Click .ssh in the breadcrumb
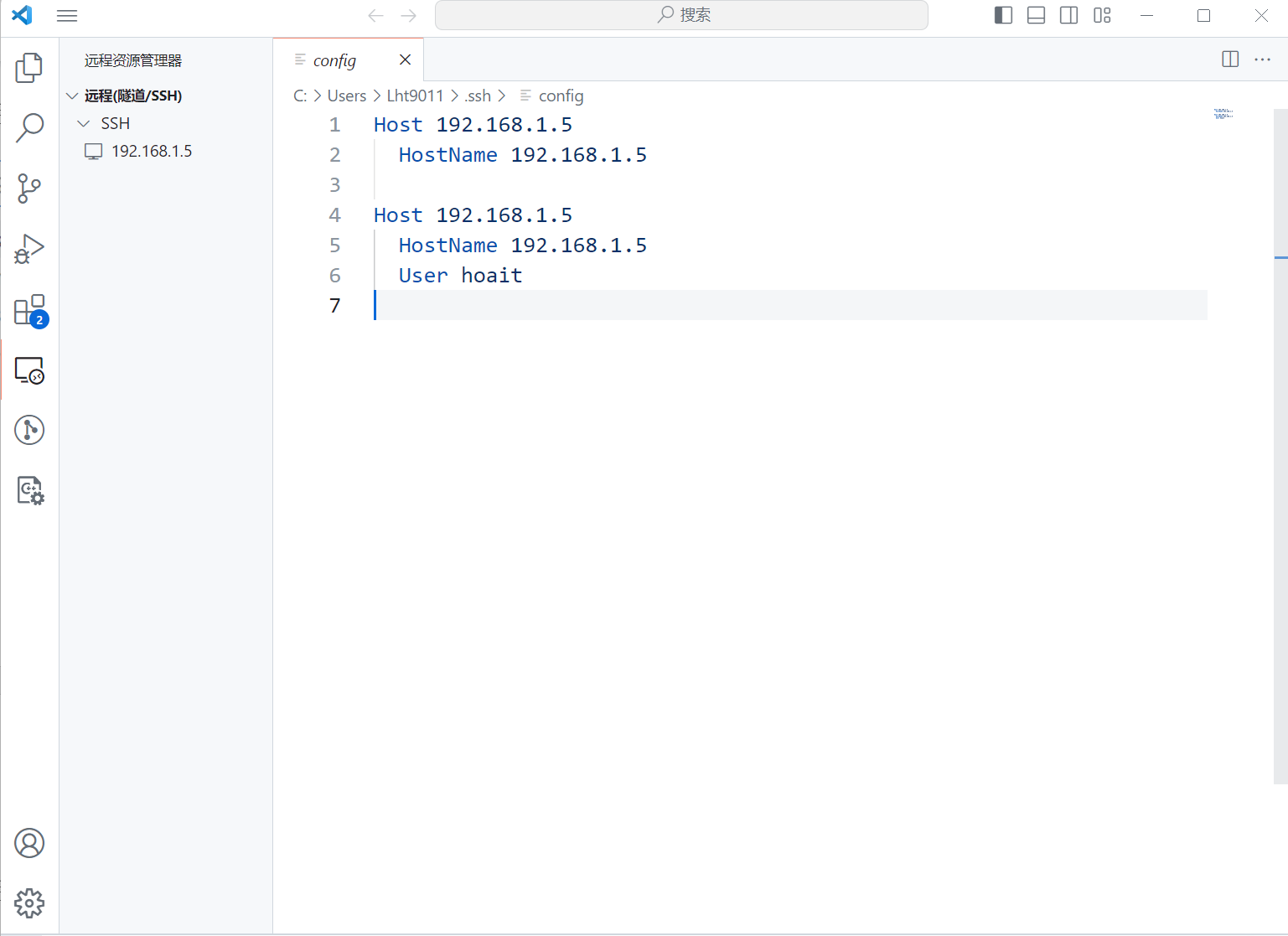Image resolution: width=1288 pixels, height=936 pixels. (478, 96)
